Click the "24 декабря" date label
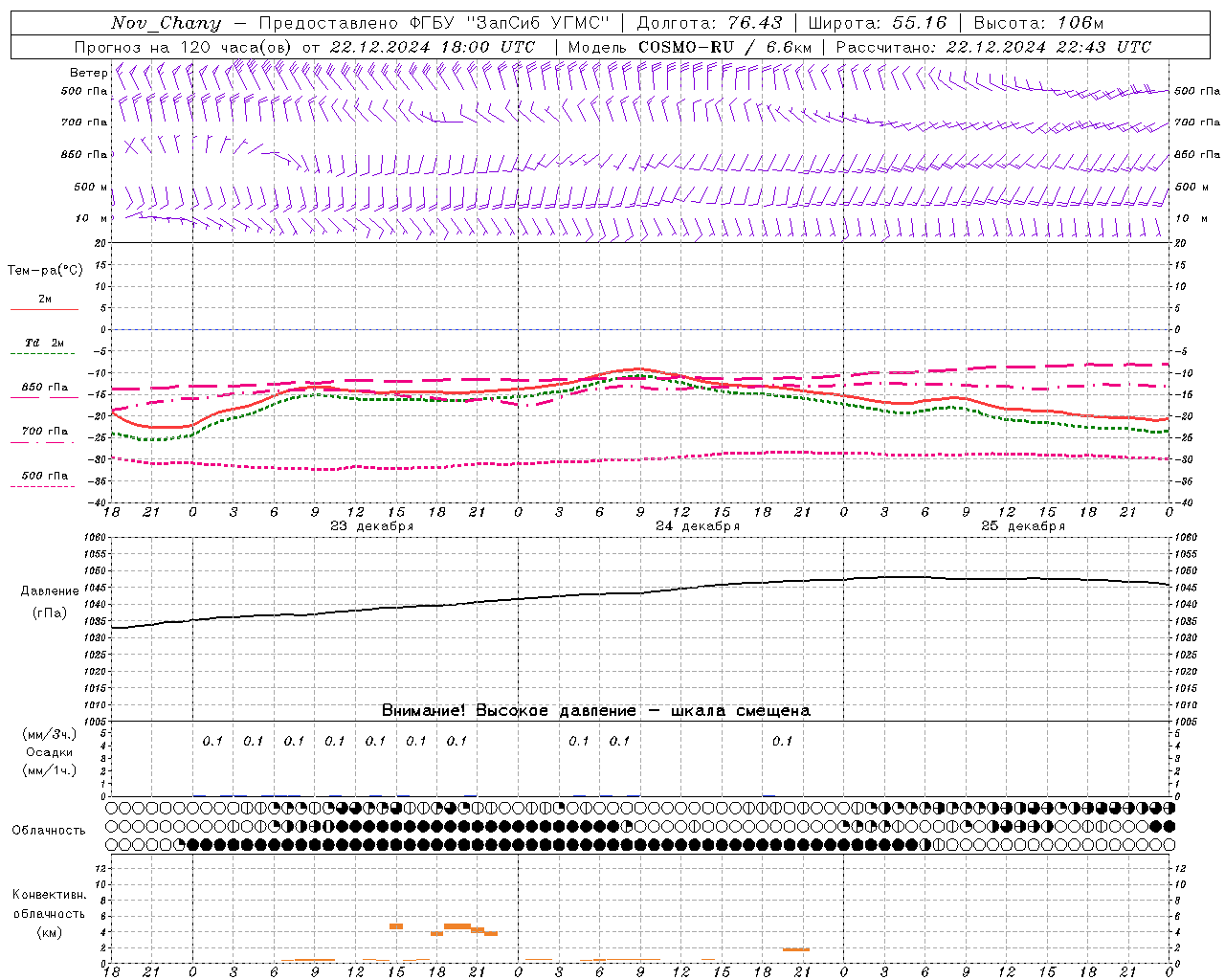Image resolution: width=1225 pixels, height=980 pixels. pos(698,526)
